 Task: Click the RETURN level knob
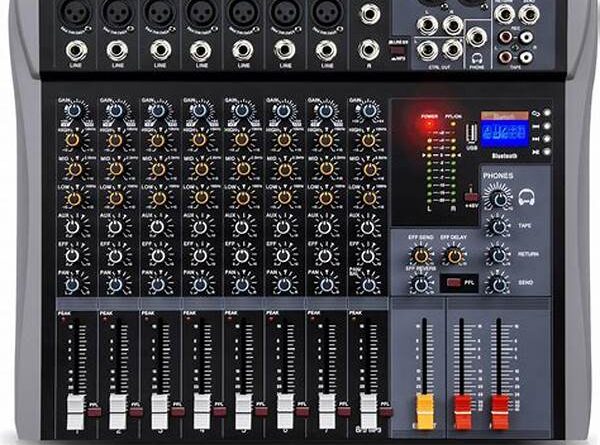pos(496,257)
